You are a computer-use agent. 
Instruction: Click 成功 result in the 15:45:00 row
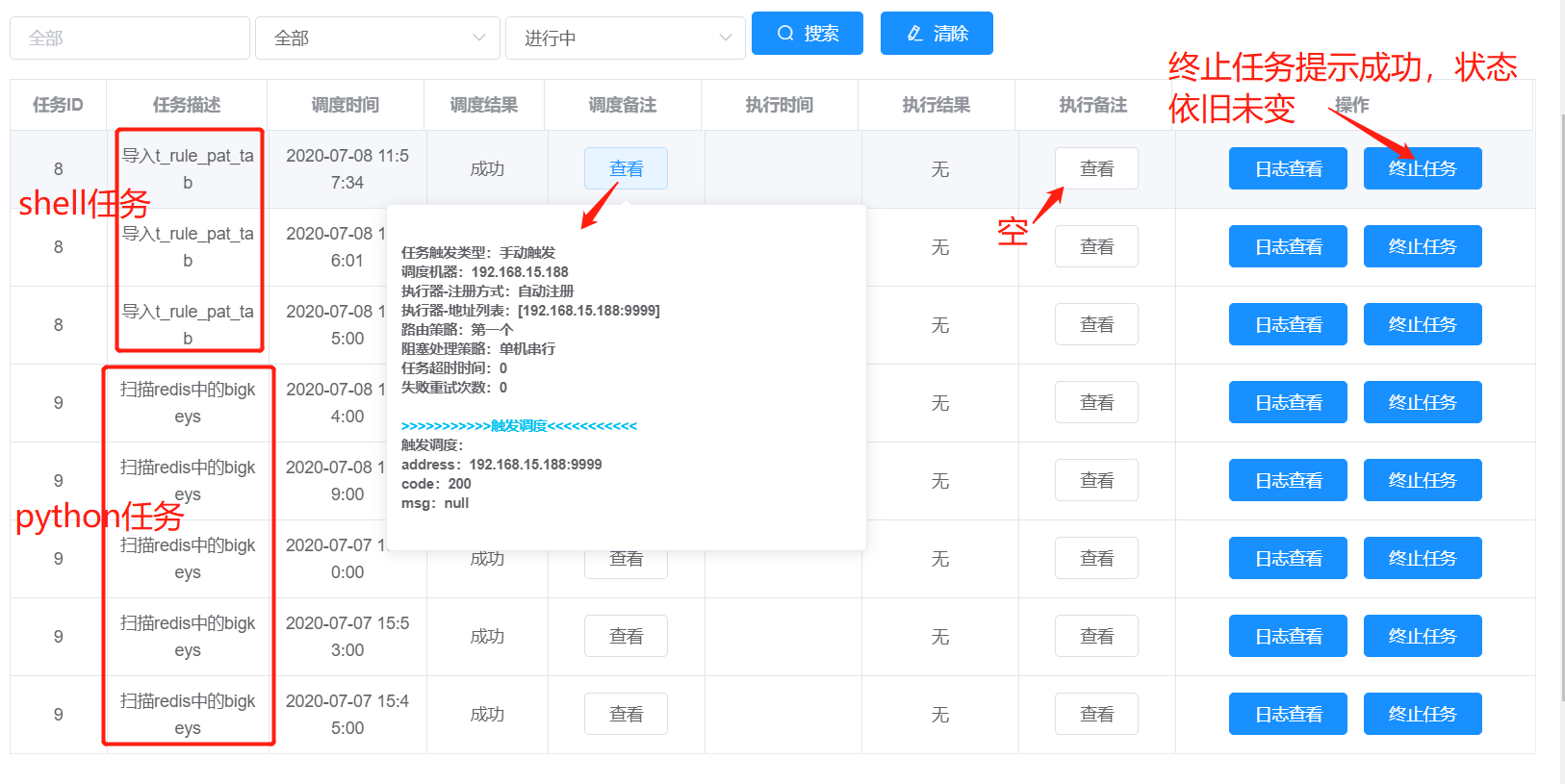(487, 715)
